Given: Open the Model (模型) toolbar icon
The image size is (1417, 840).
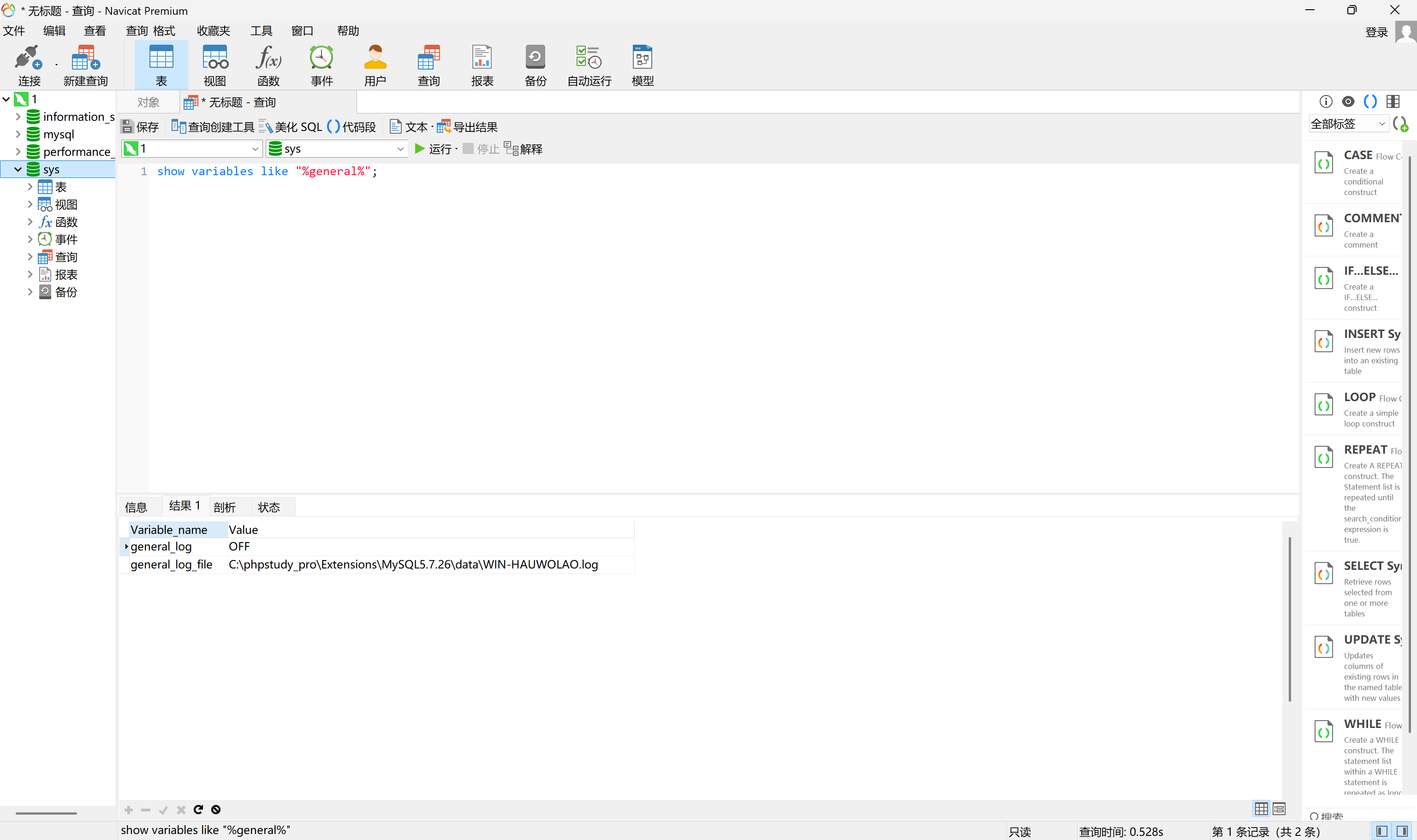Looking at the screenshot, I should click(642, 58).
